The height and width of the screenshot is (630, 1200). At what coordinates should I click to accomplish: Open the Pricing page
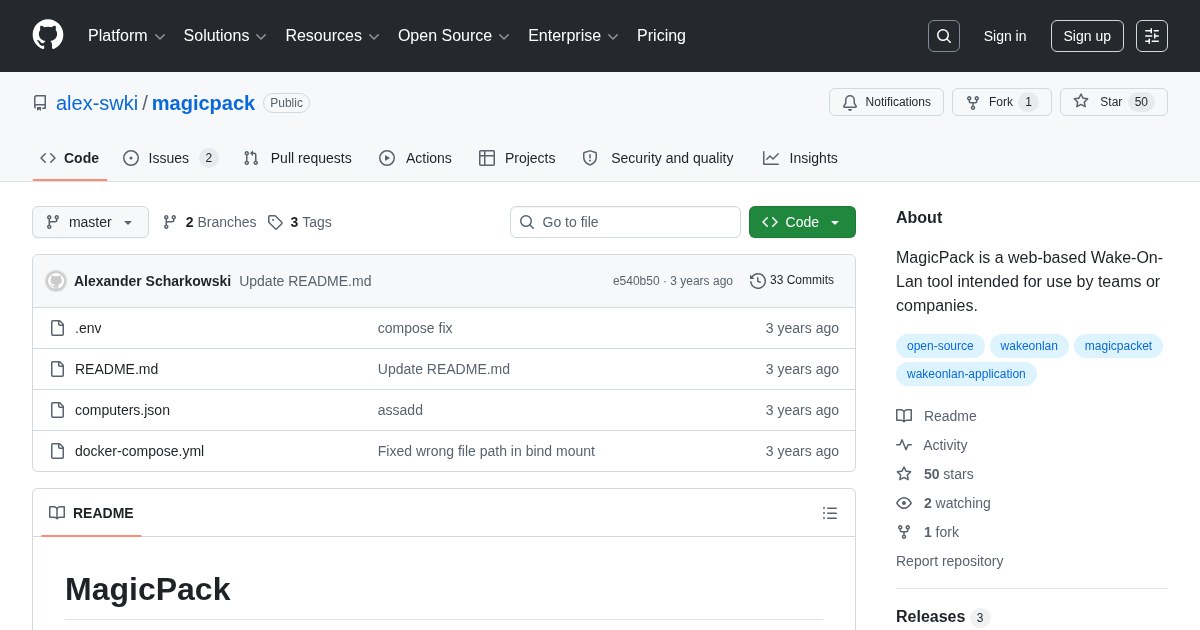661,36
